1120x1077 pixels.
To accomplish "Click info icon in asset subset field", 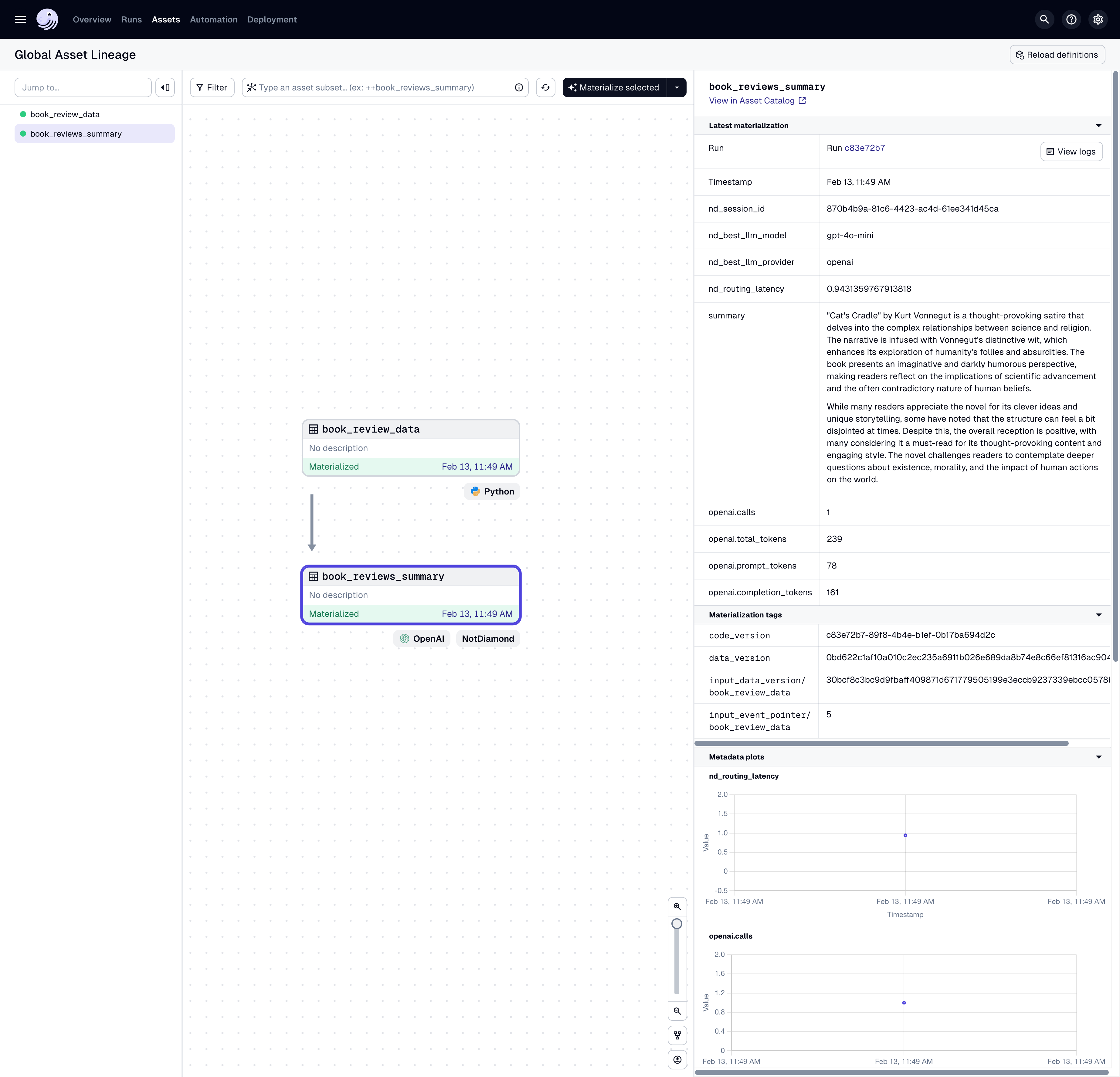I will [519, 87].
